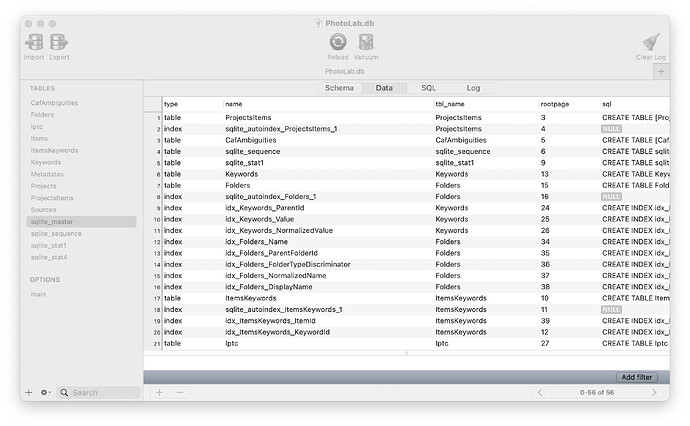Select sqlite_master in the sidebar
This screenshot has width=690, height=426.
point(81,222)
